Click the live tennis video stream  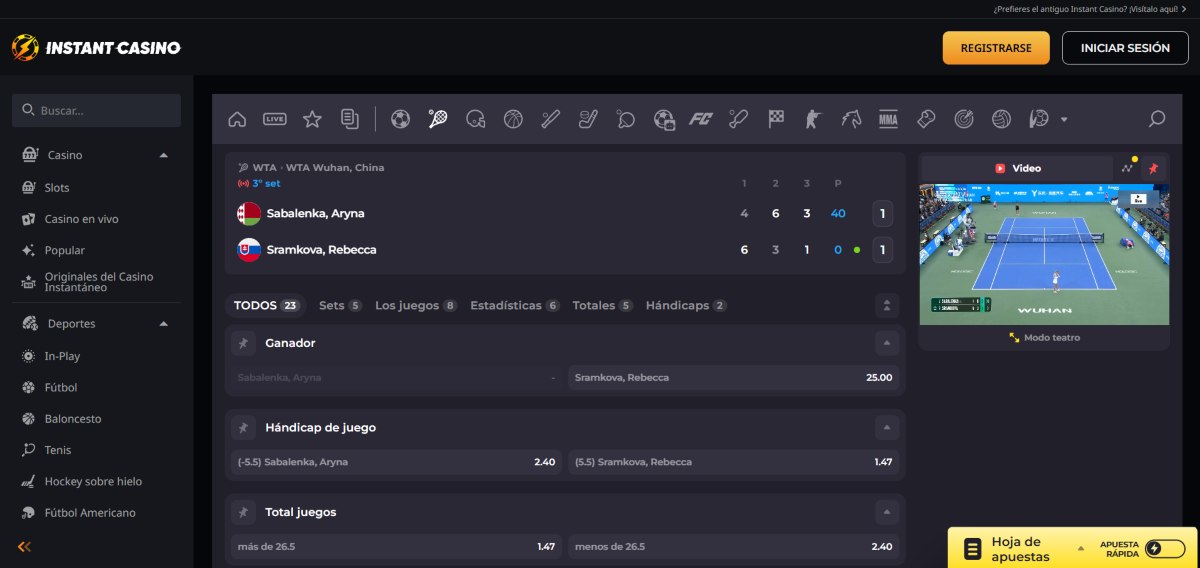coord(1043,253)
